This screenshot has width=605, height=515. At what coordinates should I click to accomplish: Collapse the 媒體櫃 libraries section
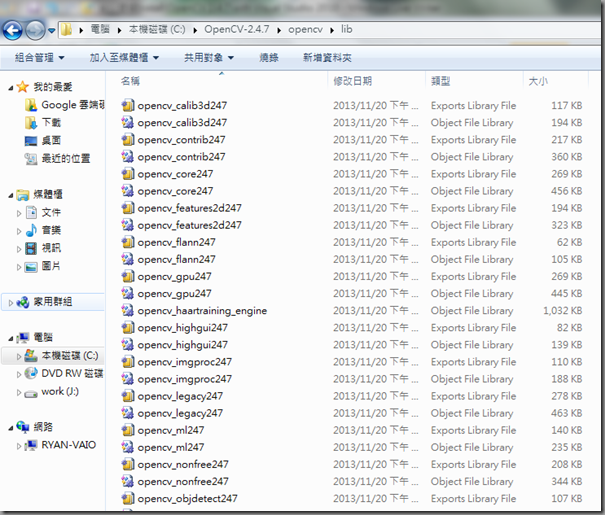(x=11, y=196)
